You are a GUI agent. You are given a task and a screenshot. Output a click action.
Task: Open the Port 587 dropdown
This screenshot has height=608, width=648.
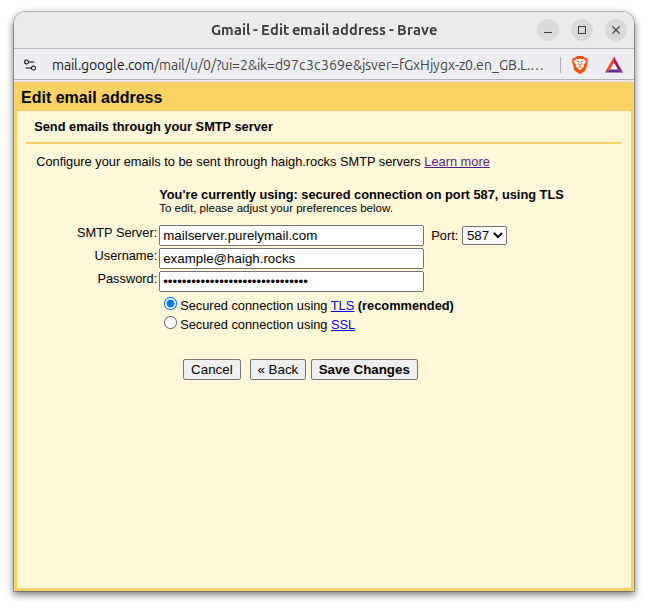click(484, 236)
